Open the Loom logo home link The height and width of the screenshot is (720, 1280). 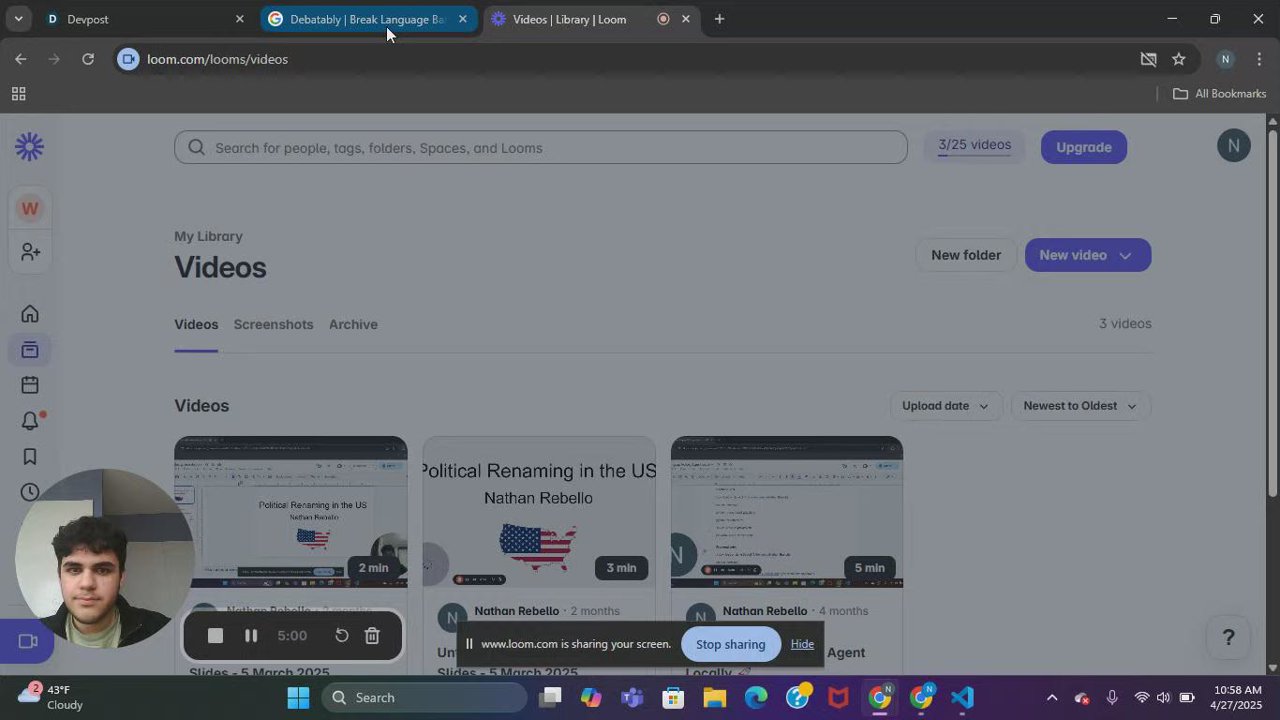click(30, 147)
